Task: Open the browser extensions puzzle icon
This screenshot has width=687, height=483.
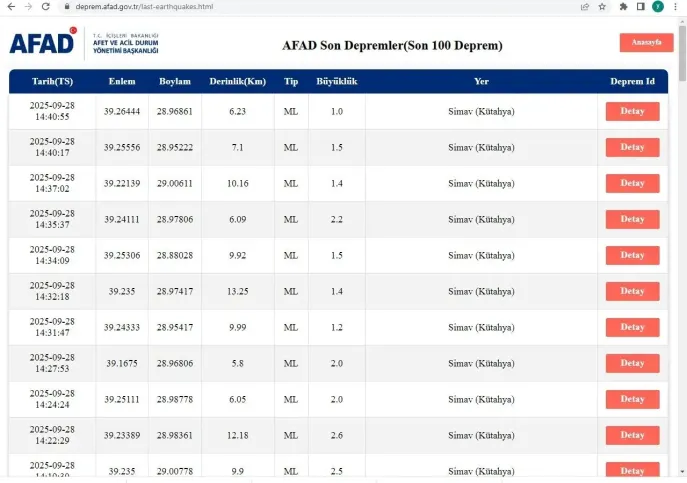Action: [624, 6]
